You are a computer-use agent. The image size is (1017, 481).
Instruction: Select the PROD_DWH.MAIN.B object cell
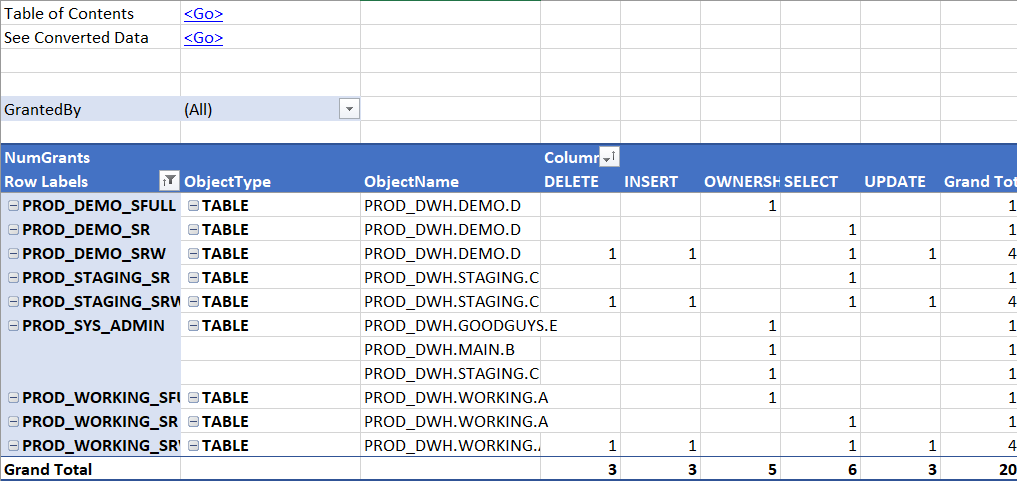pos(450,350)
